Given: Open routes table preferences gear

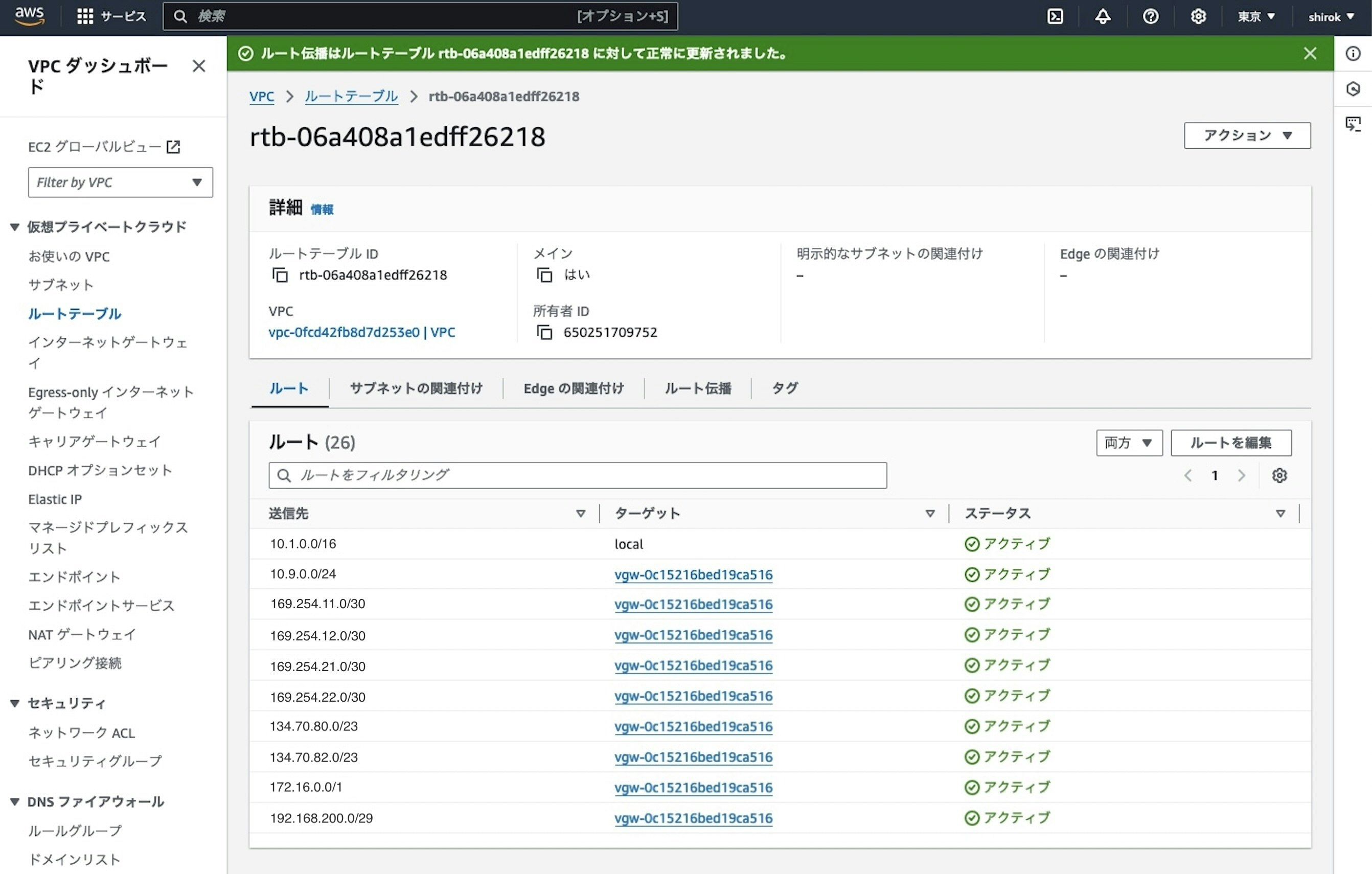Looking at the screenshot, I should coord(1279,475).
